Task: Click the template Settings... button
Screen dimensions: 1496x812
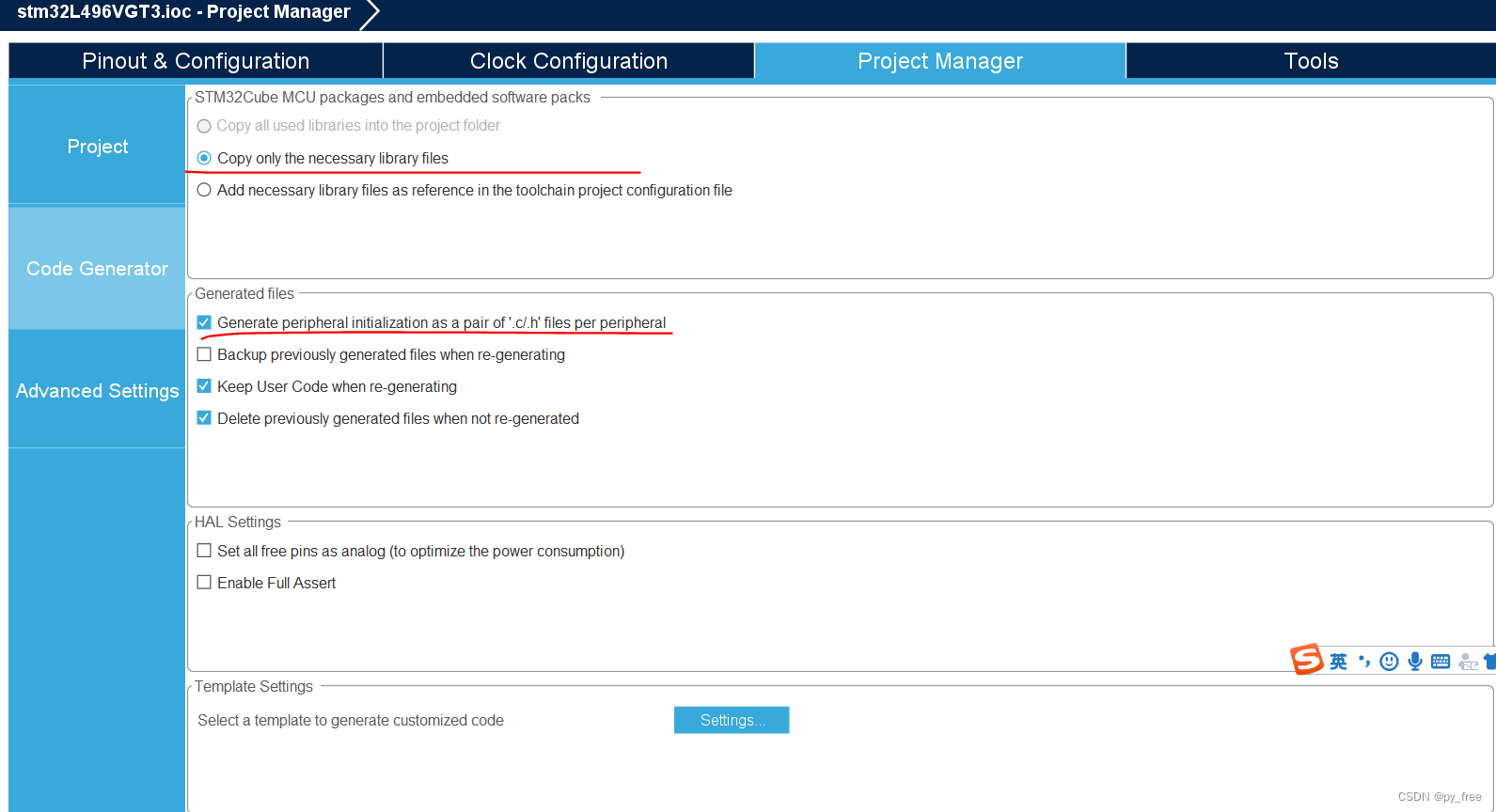Action: pos(732,720)
